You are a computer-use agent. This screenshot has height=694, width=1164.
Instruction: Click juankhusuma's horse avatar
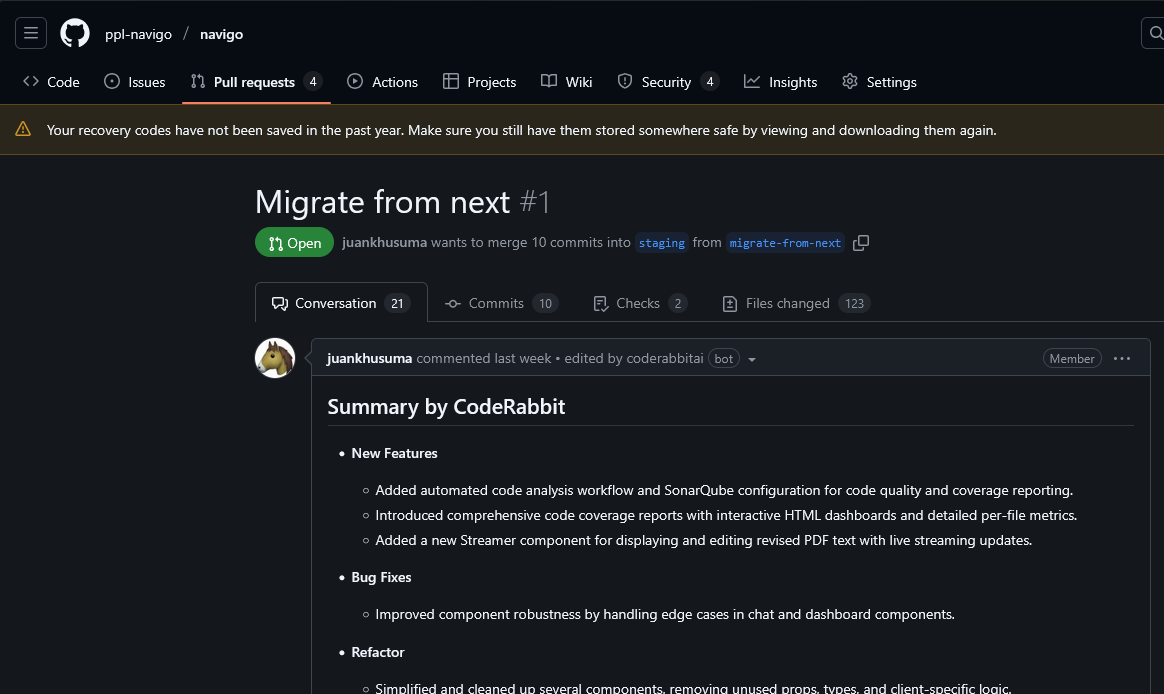(x=275, y=358)
